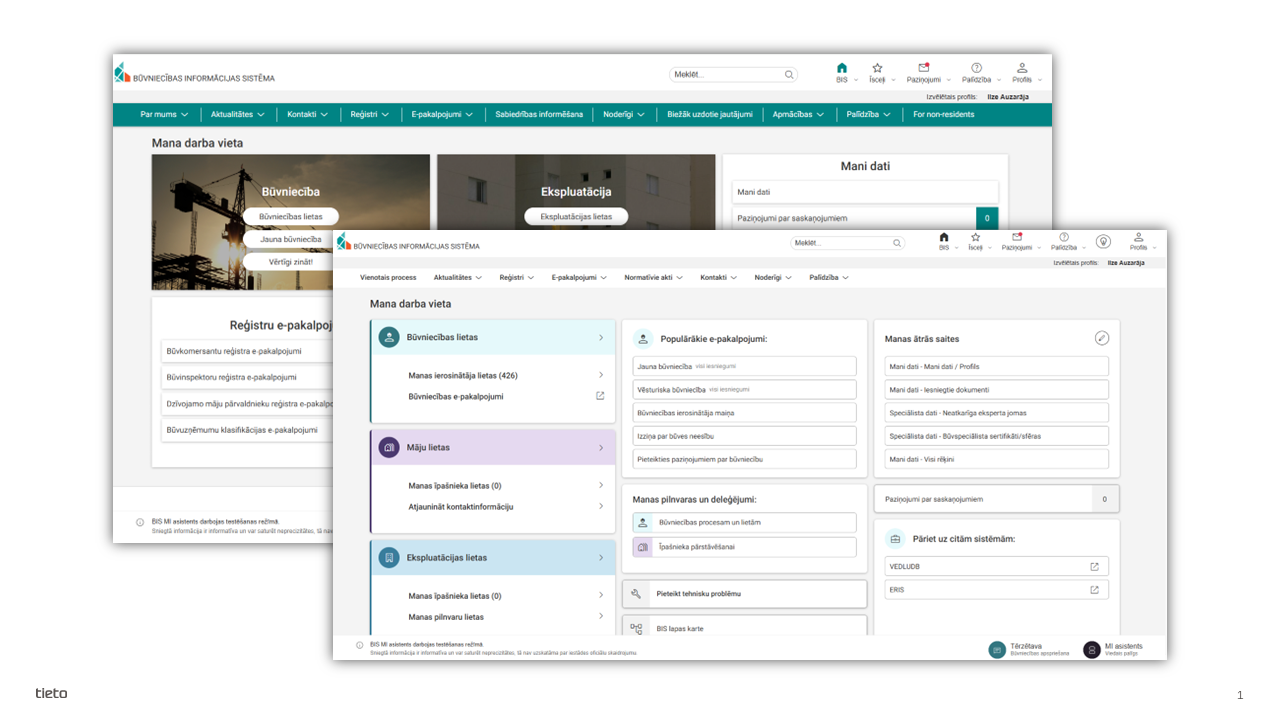Click the wrench icon for Pieteikt tehnisku problēmu
1280x720 pixels.
coord(636,594)
